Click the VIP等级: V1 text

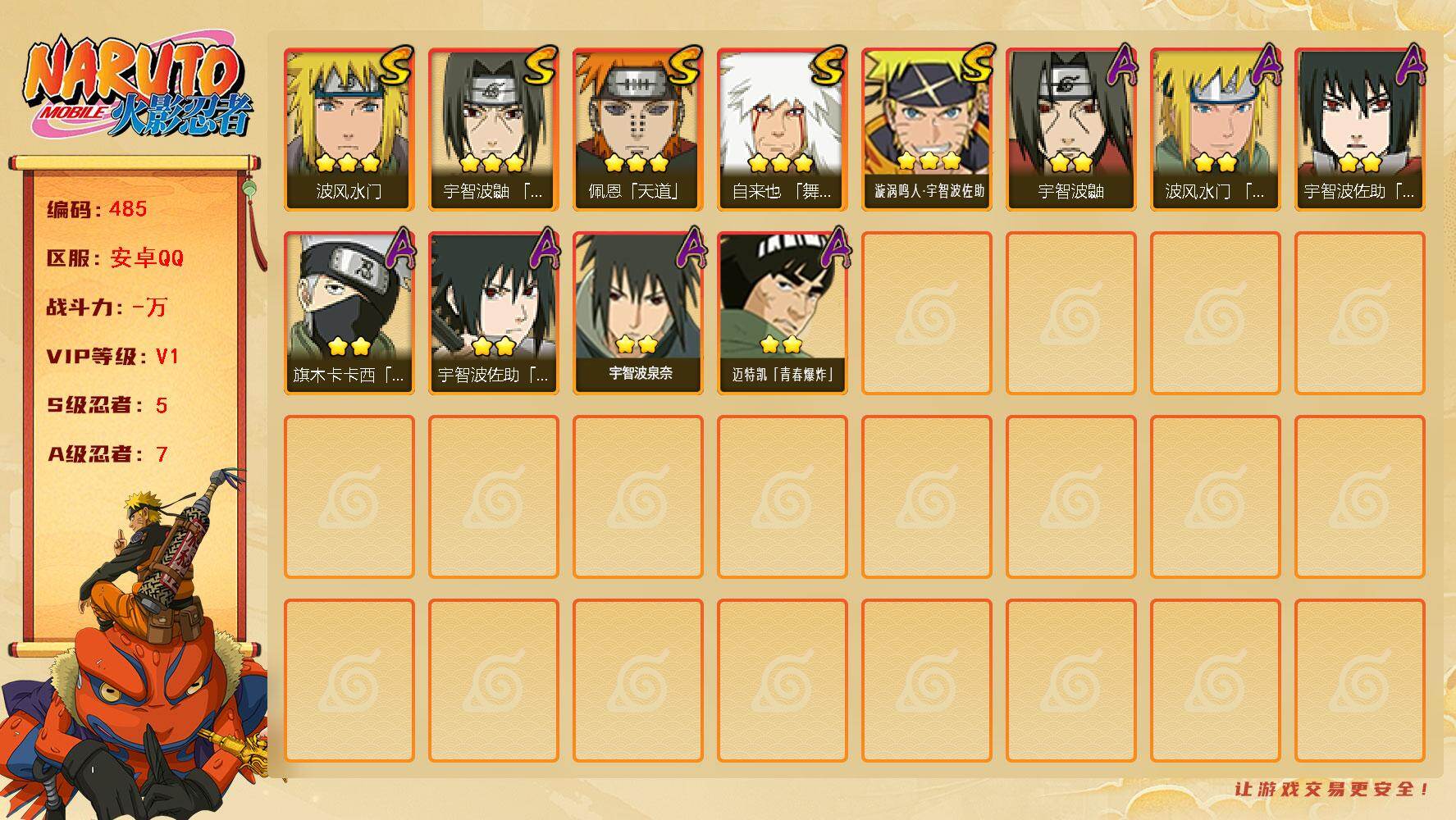click(x=112, y=357)
